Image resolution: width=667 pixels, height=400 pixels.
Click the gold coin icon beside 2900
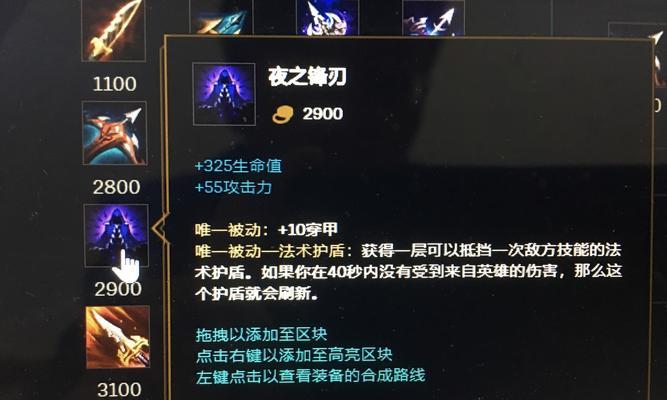pos(283,114)
